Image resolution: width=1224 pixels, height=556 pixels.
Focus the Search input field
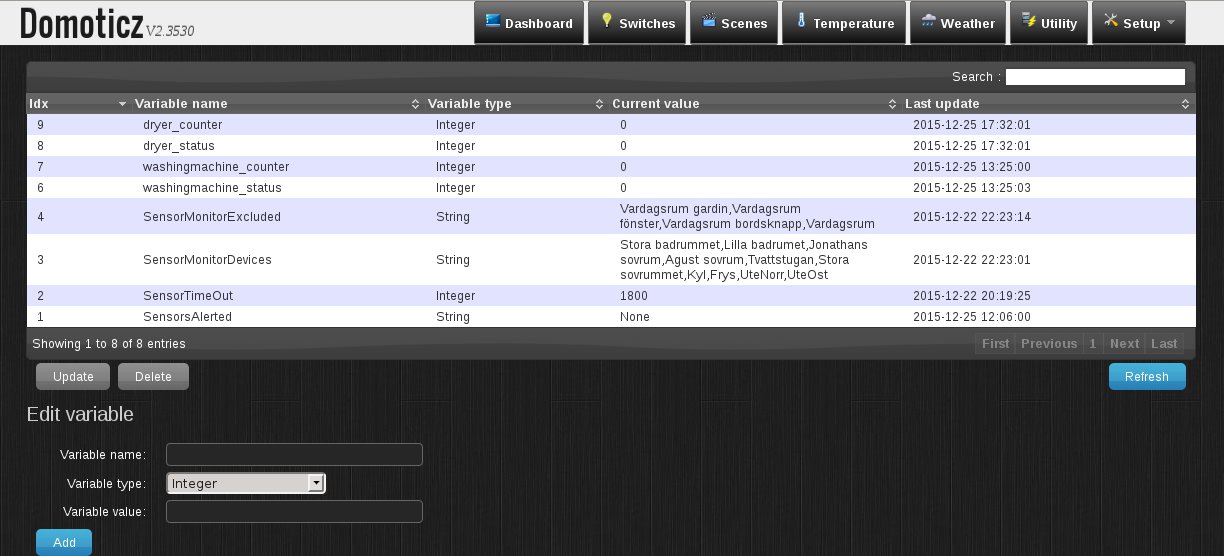(1095, 77)
